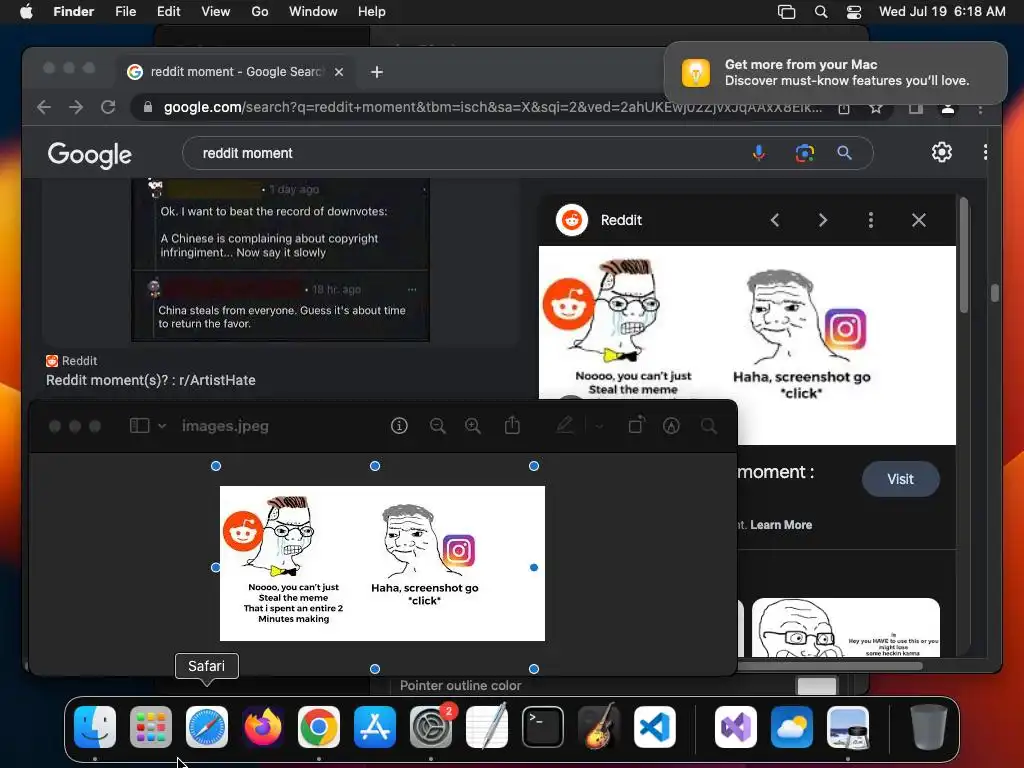Open Google quick settings gear

(942, 152)
